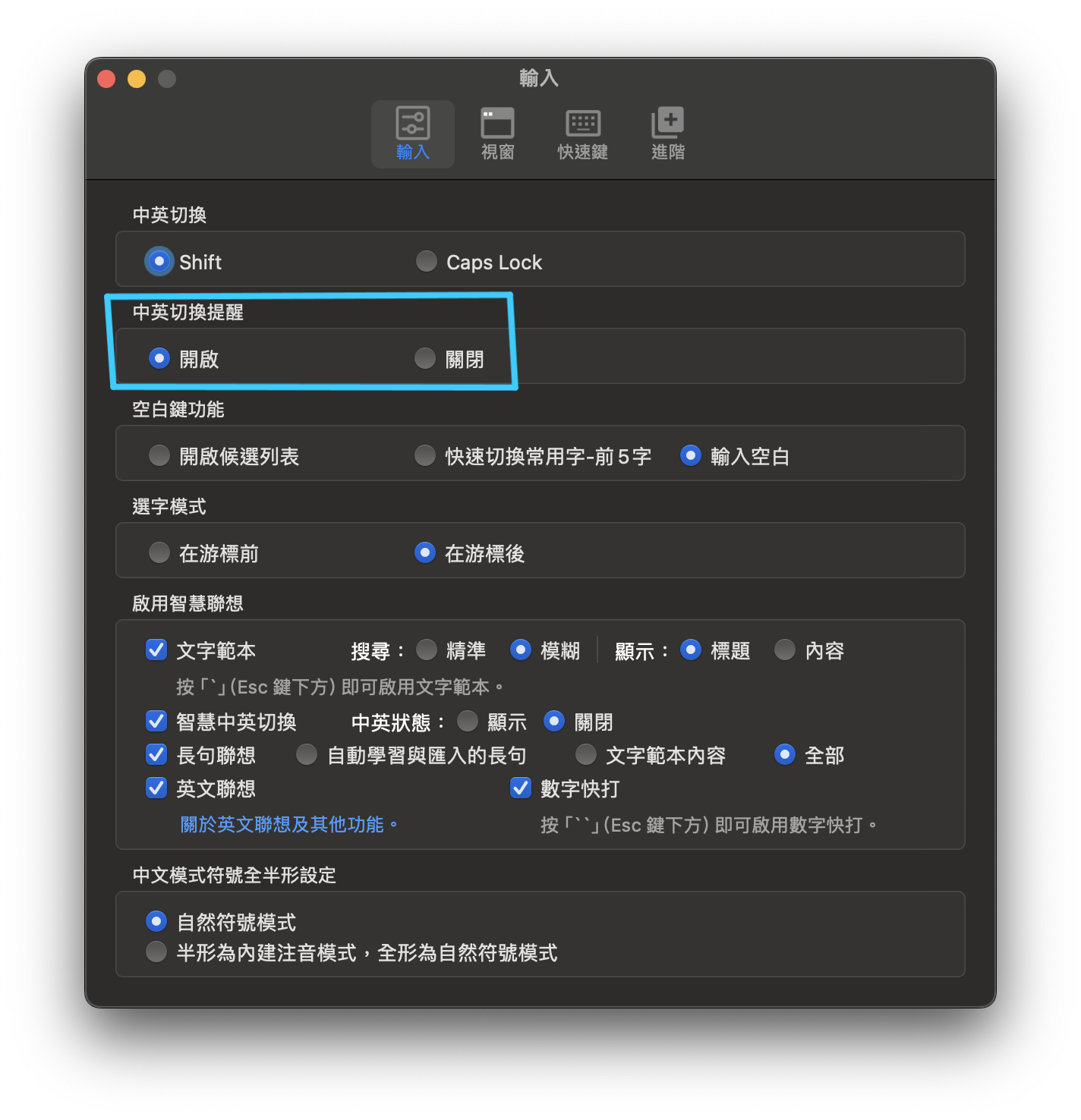Set 搜尋 to 精準
This screenshot has height=1120, width=1081.
(427, 650)
